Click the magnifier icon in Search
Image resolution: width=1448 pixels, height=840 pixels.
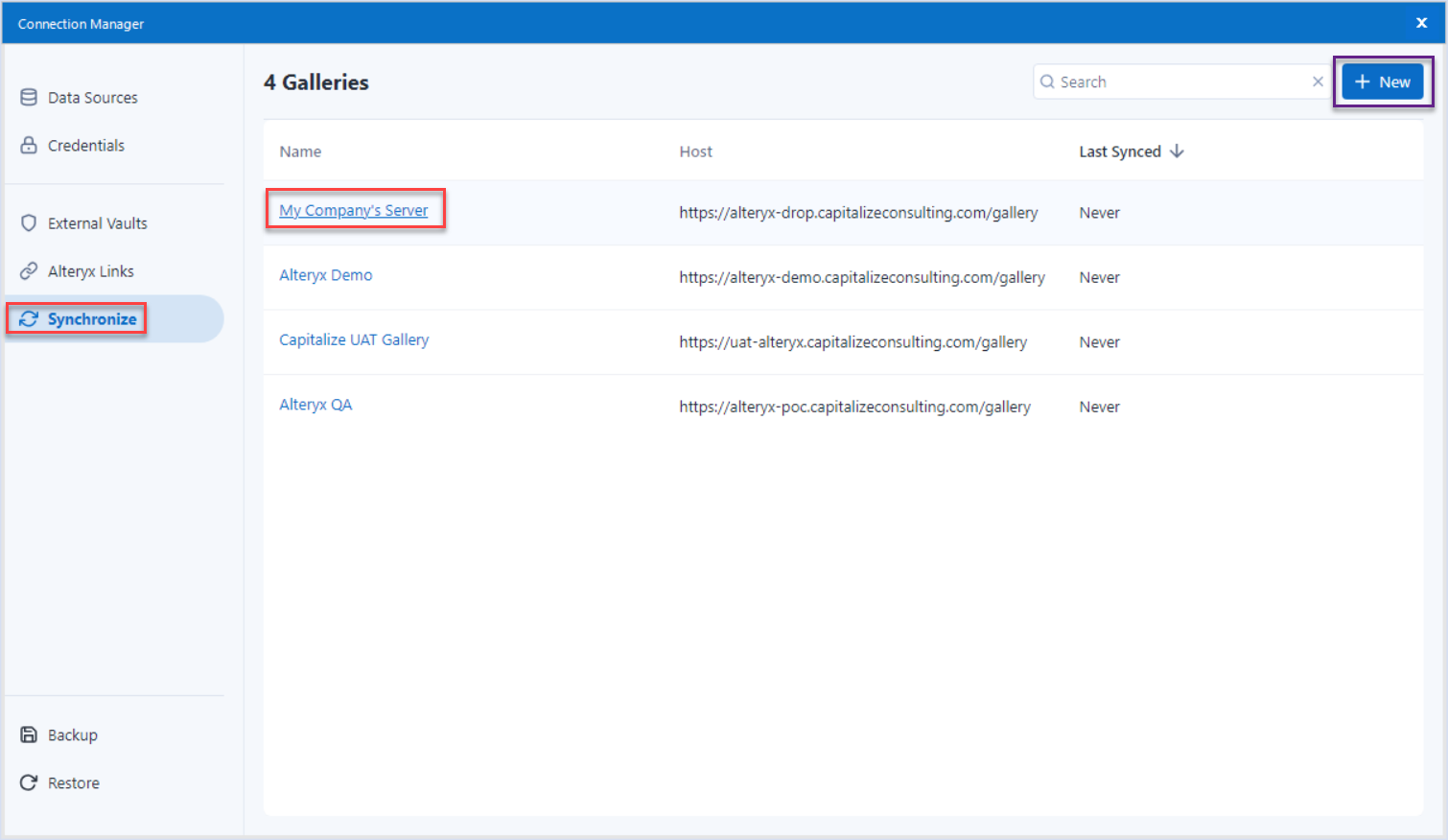(x=1047, y=82)
